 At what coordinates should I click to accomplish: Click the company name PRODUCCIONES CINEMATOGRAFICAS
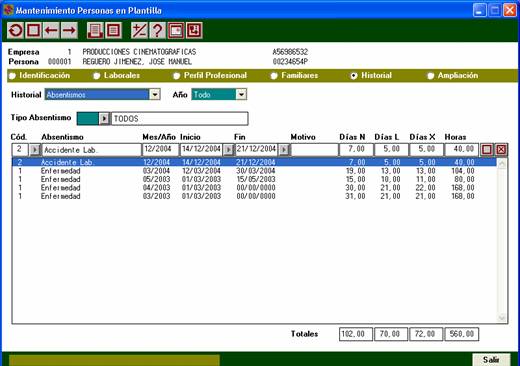(x=139, y=52)
